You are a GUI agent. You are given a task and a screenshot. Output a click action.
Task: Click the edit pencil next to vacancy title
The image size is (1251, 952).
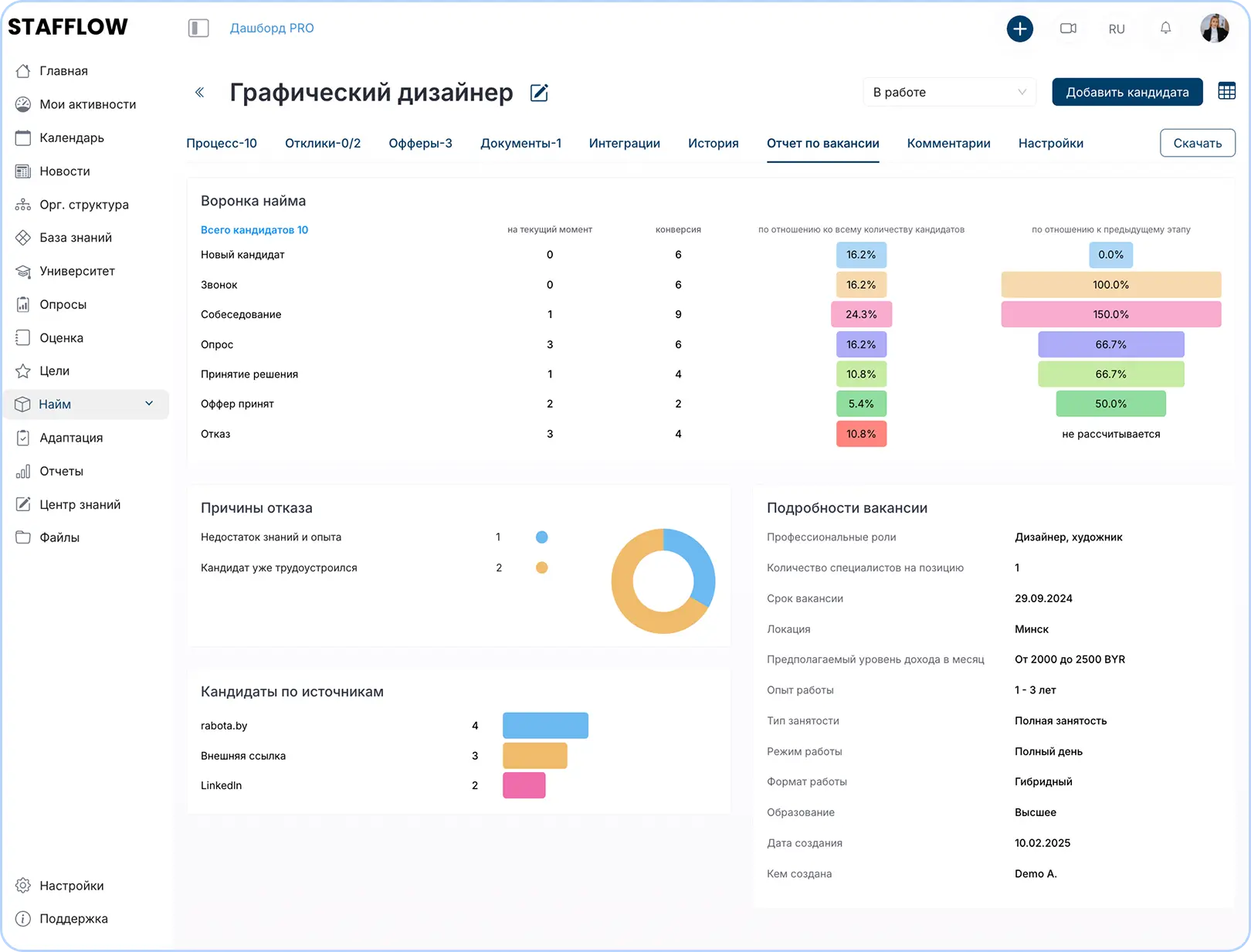point(539,93)
